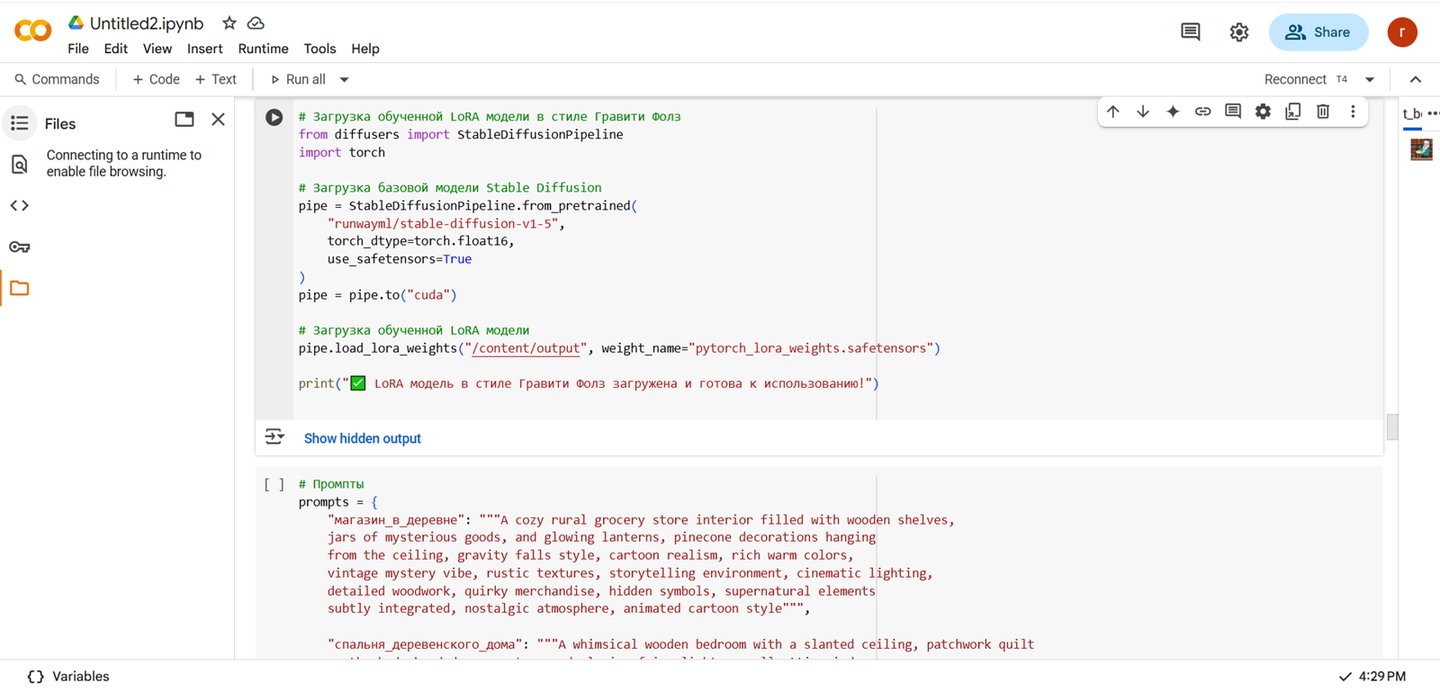Delete the cell using the trash icon
Viewport: 1440px width, 692px height.
click(1323, 112)
